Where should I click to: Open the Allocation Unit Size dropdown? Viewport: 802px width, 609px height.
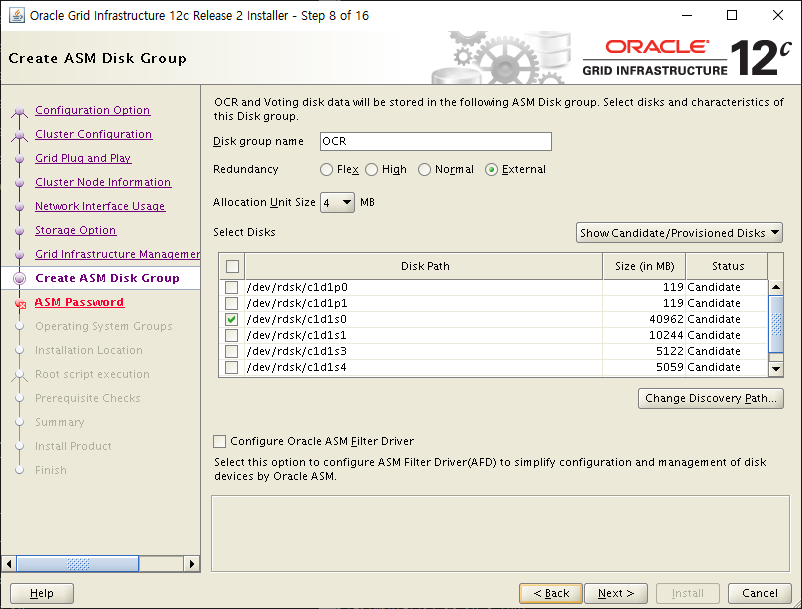coord(337,202)
